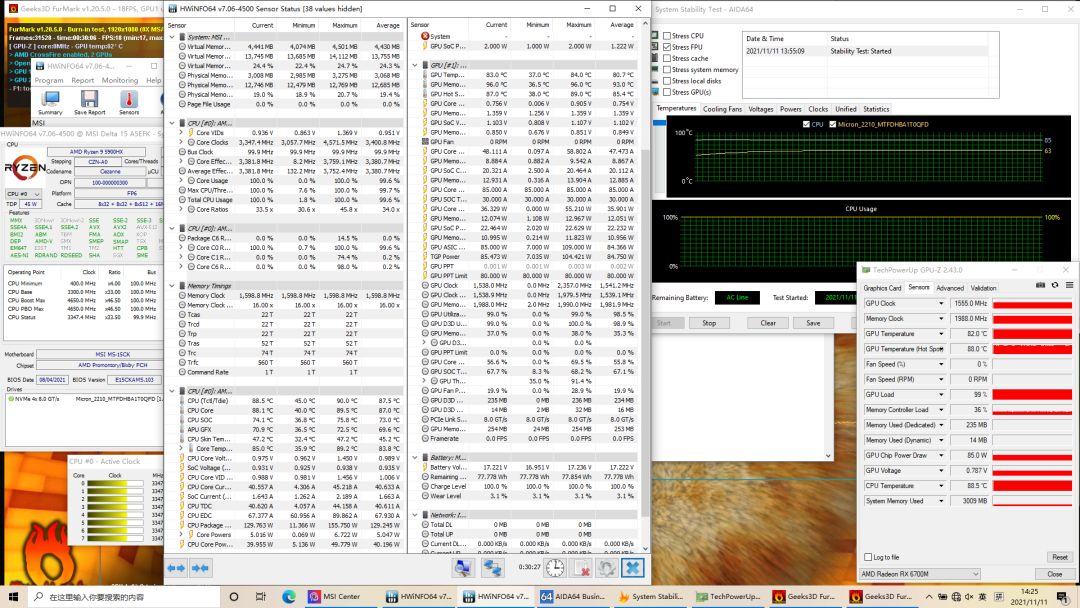Open GPU Clock sensor dropdown in GPU-Z
The width and height of the screenshot is (1080, 608).
point(941,304)
